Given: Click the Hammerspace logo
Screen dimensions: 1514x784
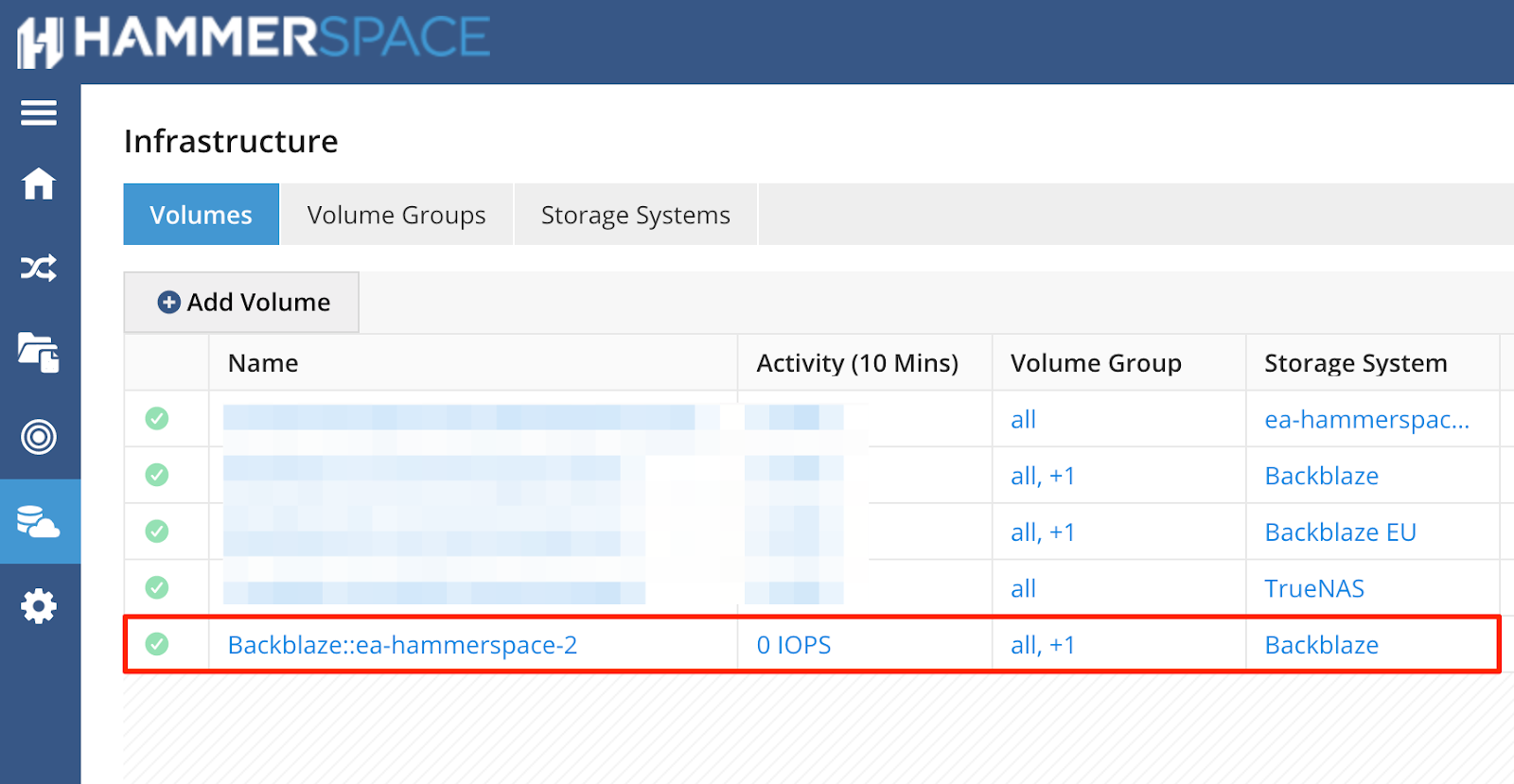Looking at the screenshot, I should click(254, 41).
